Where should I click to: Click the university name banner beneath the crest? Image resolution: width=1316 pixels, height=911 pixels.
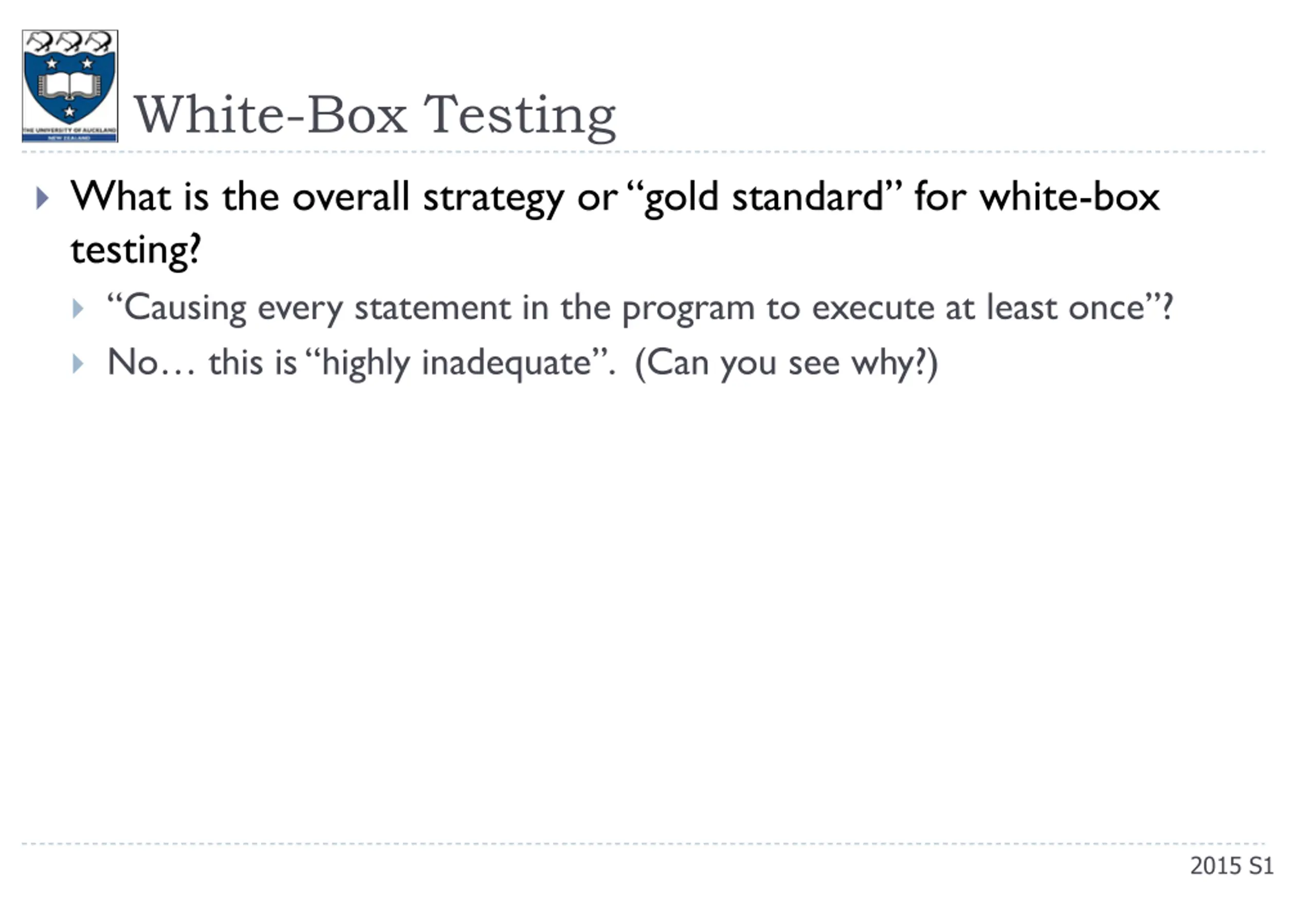coord(69,135)
